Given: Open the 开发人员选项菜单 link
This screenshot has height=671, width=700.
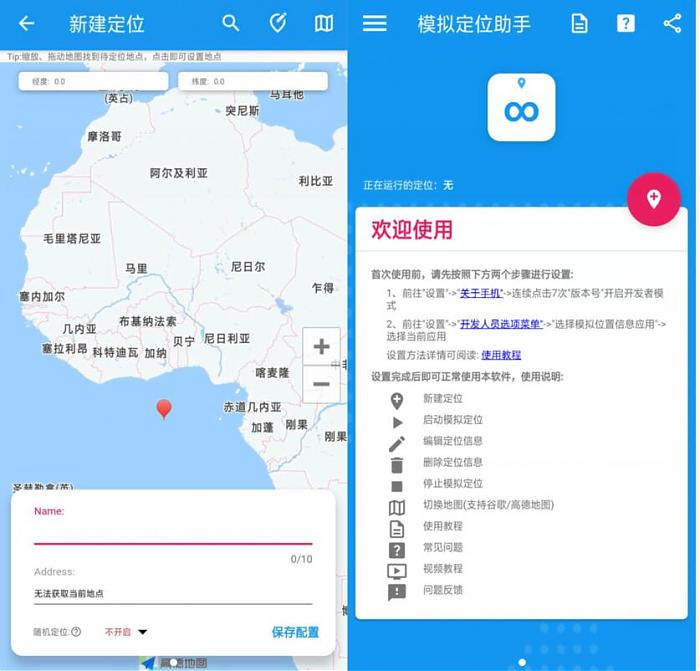Looking at the screenshot, I should [500, 323].
